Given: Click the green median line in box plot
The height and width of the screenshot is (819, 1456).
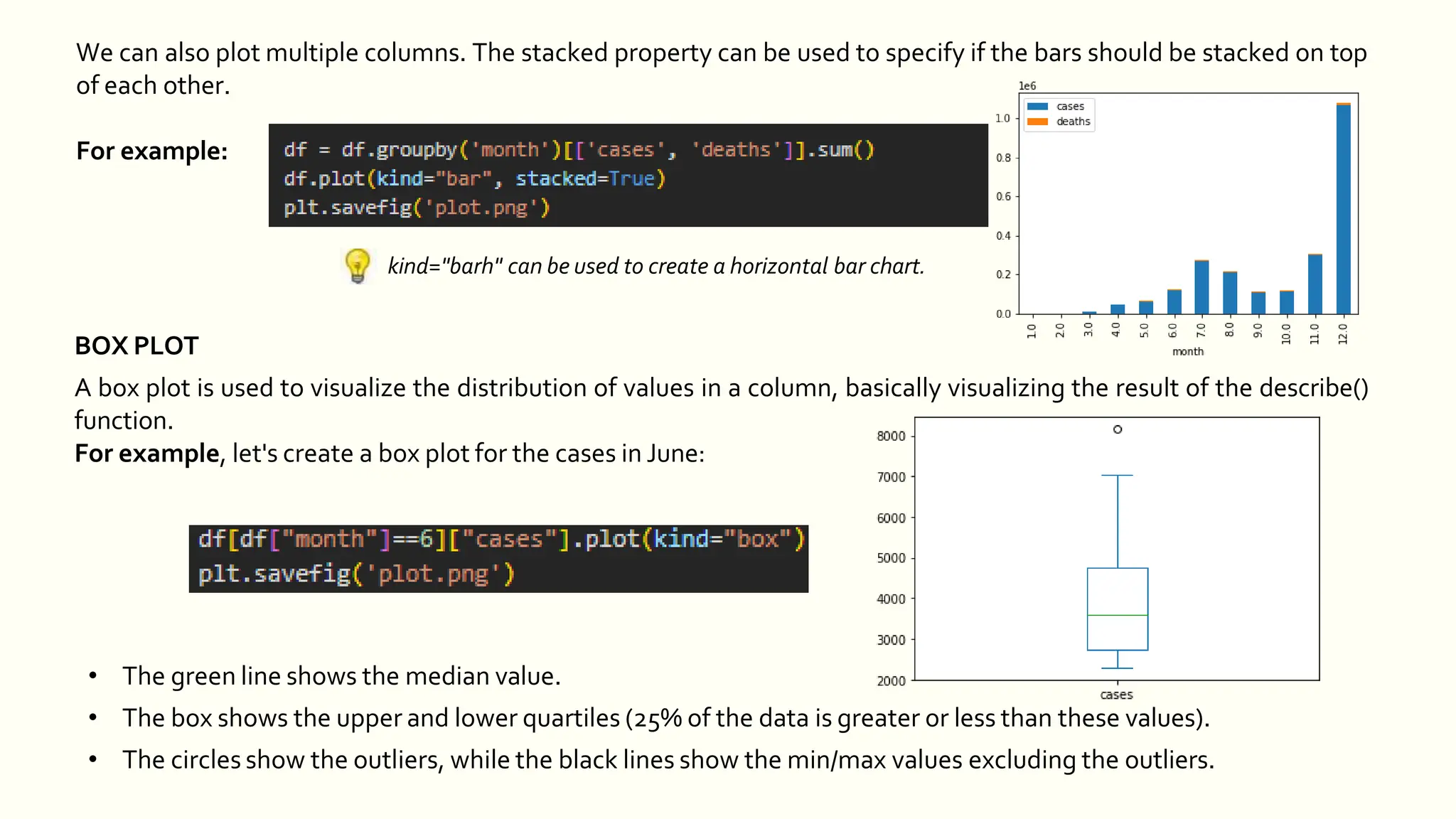Looking at the screenshot, I should (1118, 615).
